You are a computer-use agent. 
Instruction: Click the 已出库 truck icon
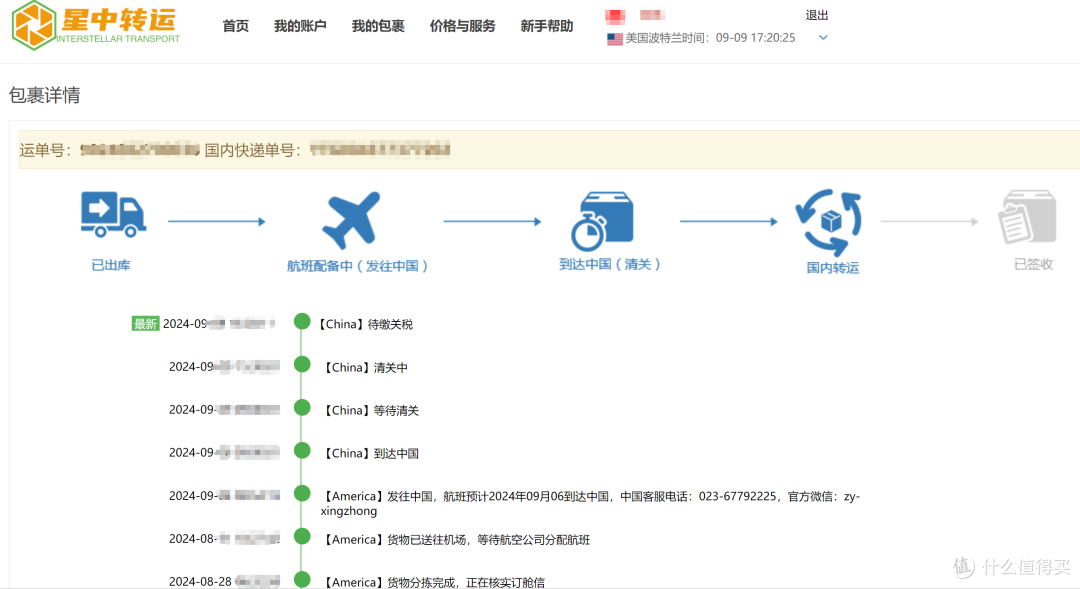coord(113,214)
